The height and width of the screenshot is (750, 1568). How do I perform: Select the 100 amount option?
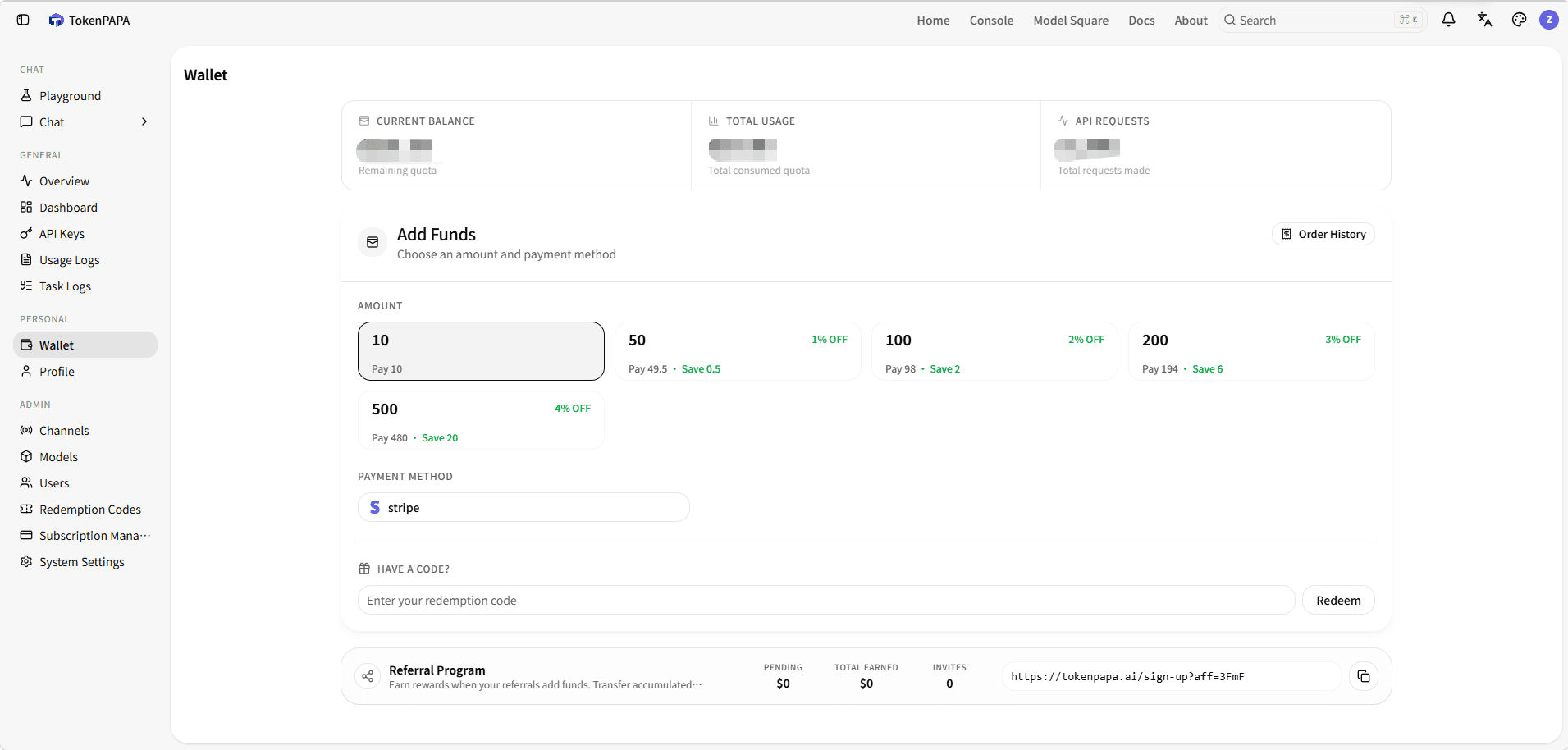coord(994,351)
